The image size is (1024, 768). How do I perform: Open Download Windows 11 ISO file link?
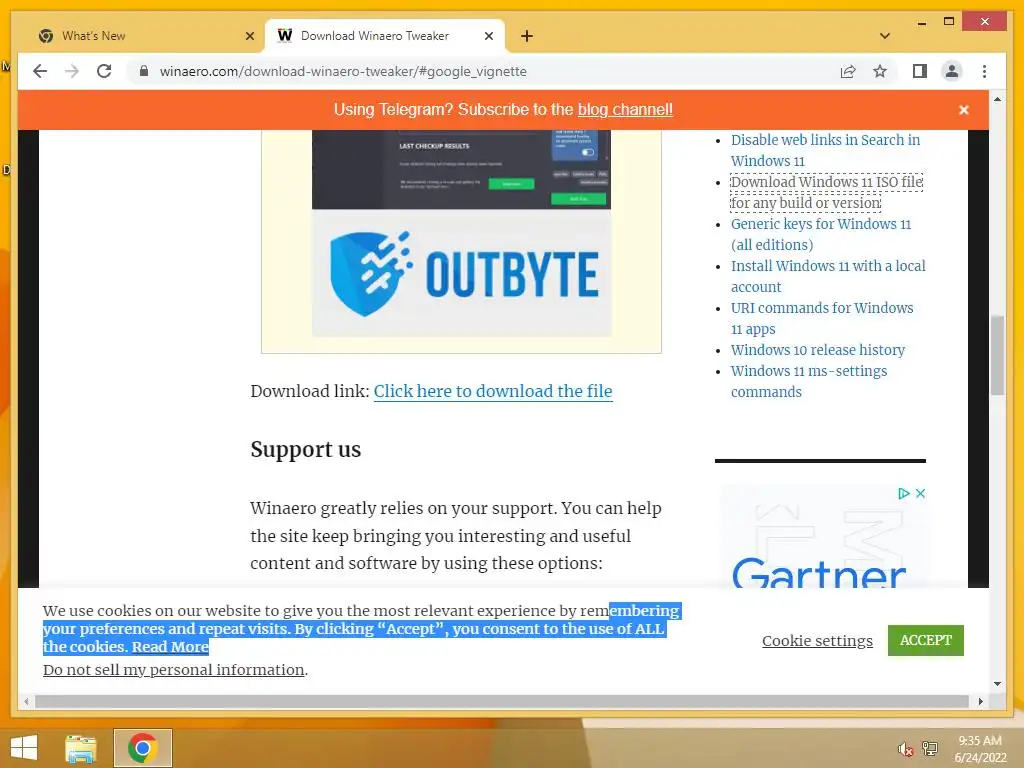(x=827, y=192)
